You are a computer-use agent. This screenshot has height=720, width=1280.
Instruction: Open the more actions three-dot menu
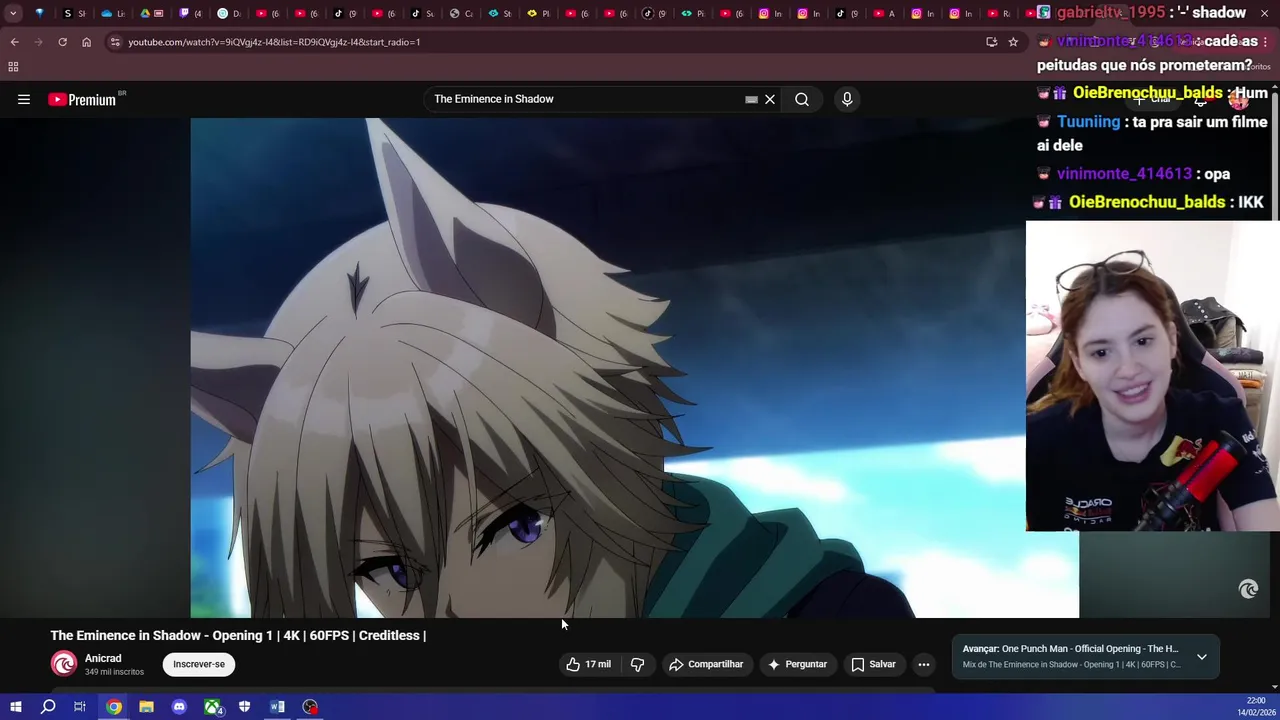click(x=924, y=664)
